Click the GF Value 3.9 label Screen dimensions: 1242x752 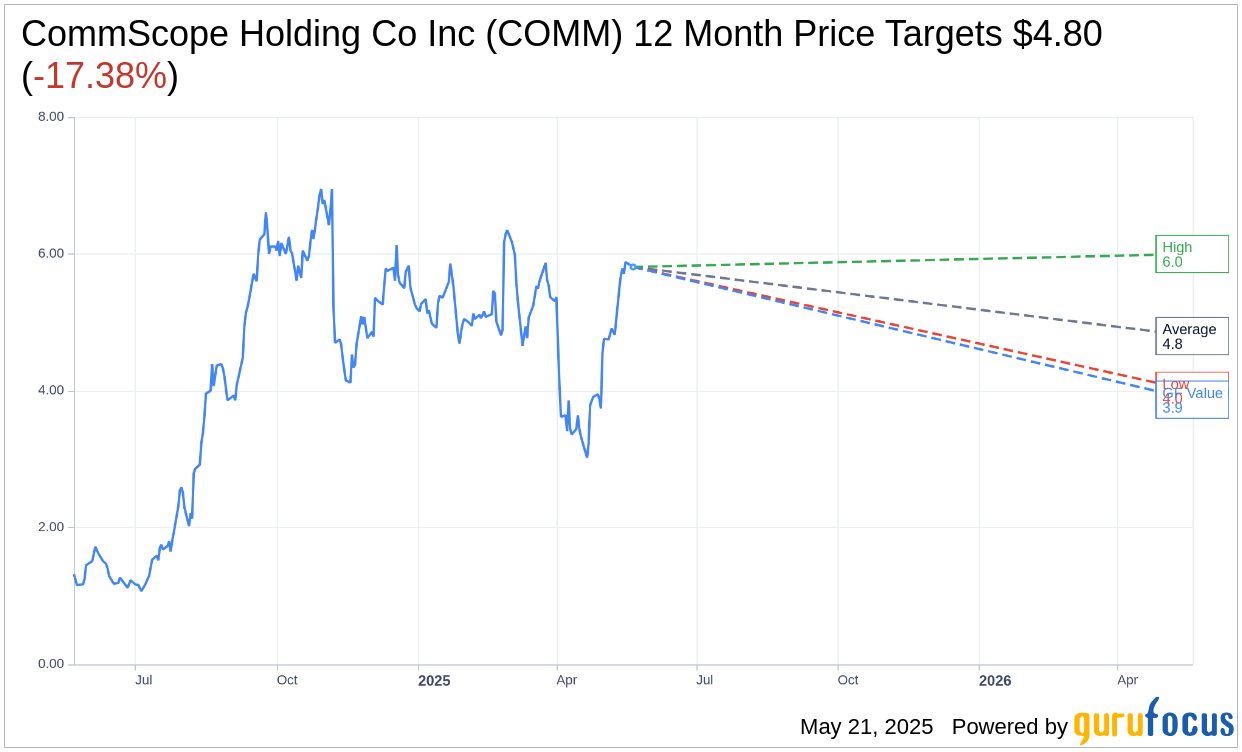(x=1192, y=400)
